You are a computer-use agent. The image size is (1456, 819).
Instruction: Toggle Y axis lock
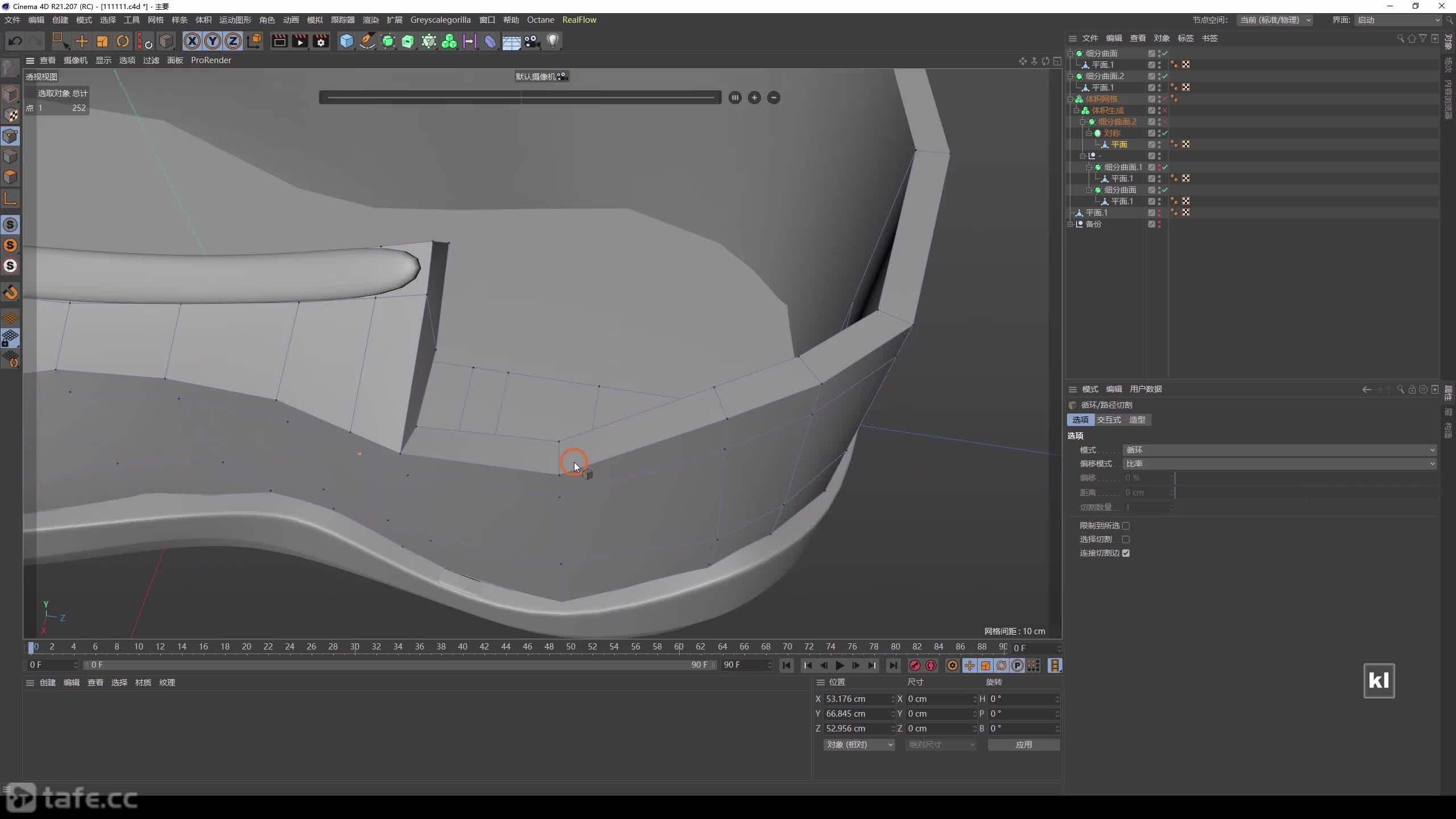(x=213, y=41)
